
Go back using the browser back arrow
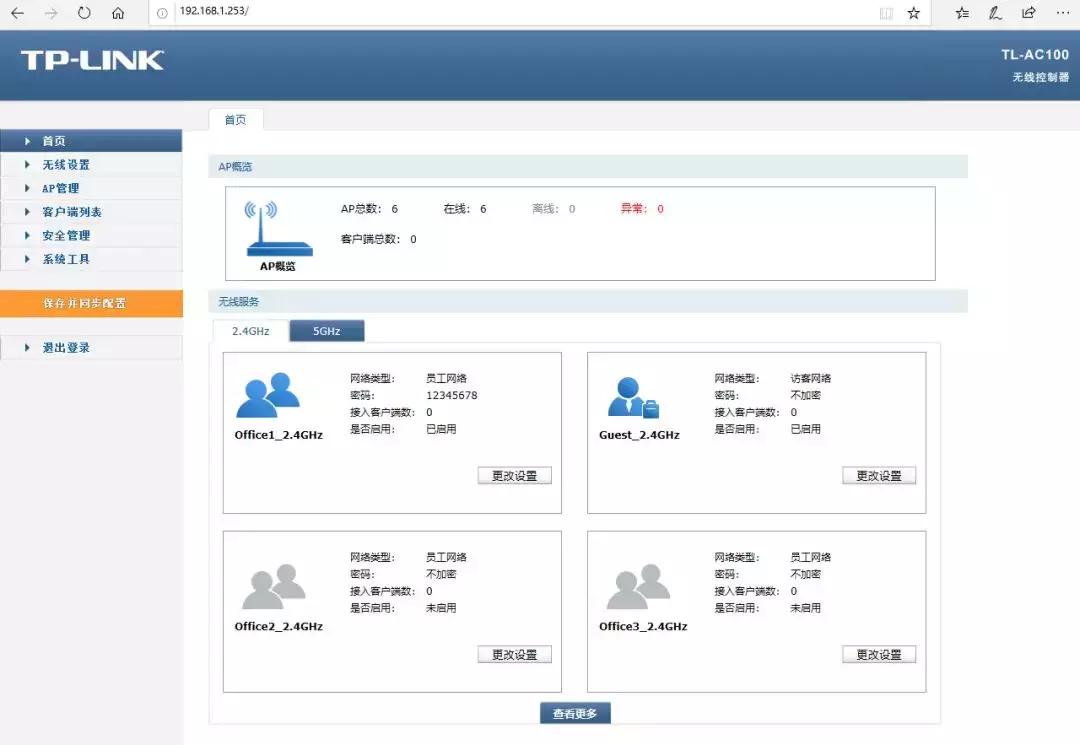coord(17,13)
